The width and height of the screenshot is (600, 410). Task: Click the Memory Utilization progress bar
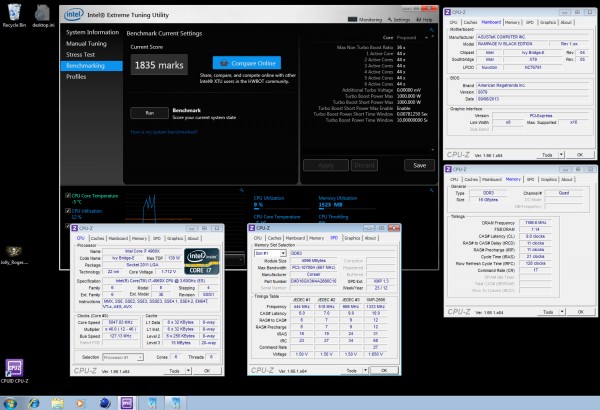tap(347, 209)
